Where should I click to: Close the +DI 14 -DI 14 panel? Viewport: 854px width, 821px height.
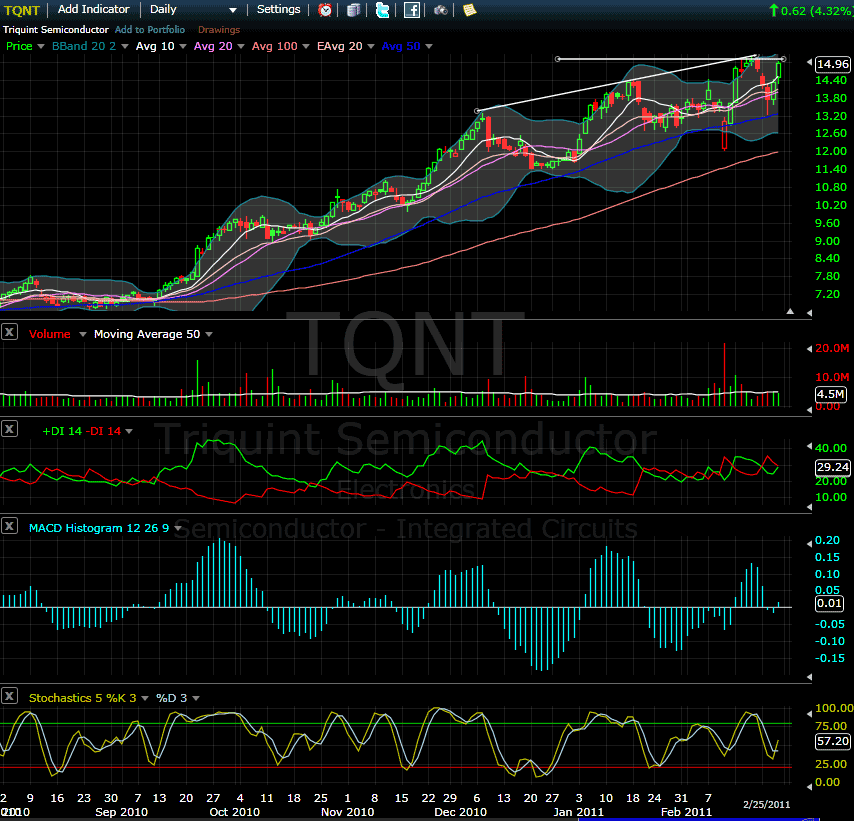(x=10, y=429)
